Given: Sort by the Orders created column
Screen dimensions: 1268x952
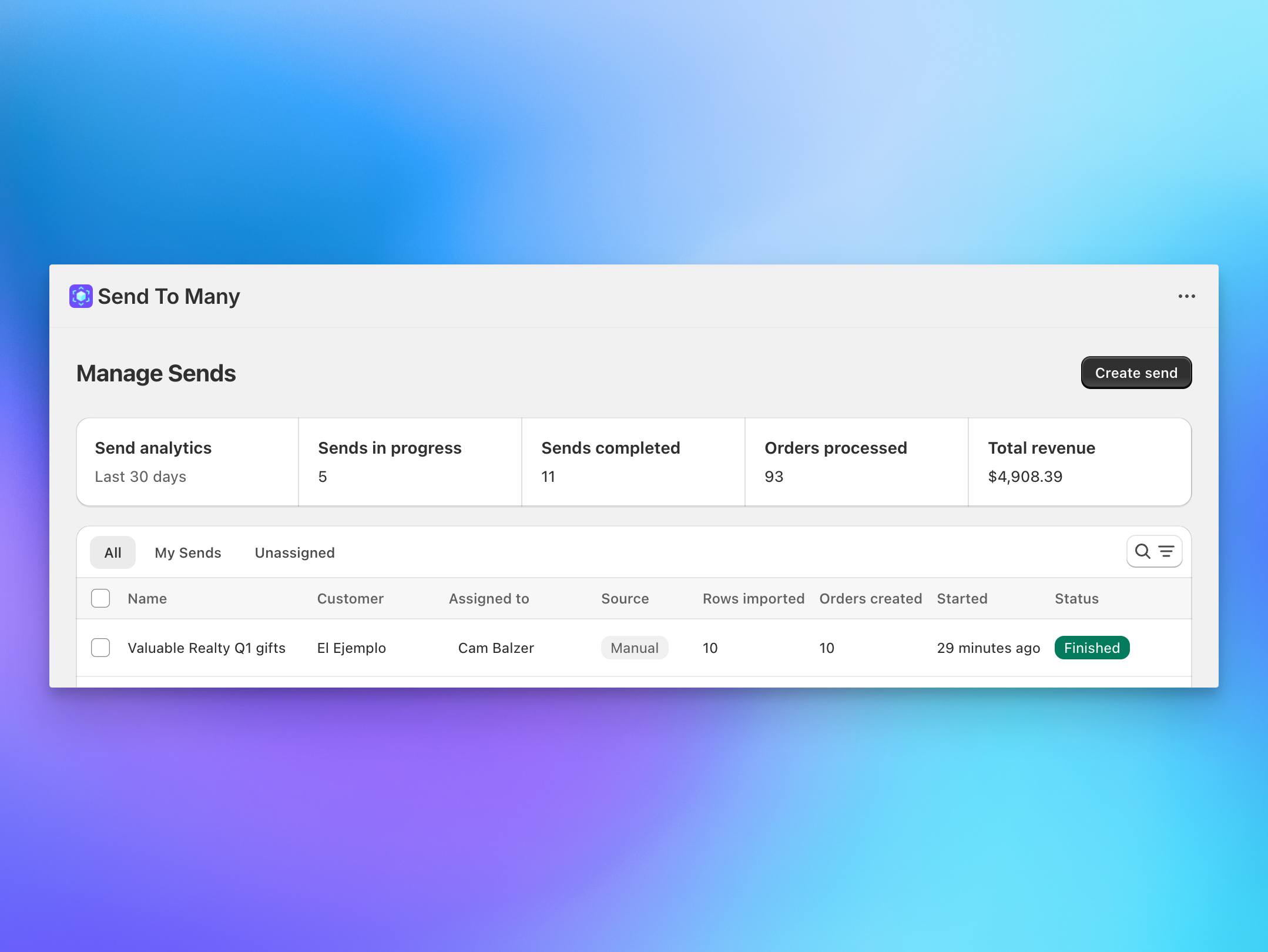Looking at the screenshot, I should pyautogui.click(x=870, y=598).
